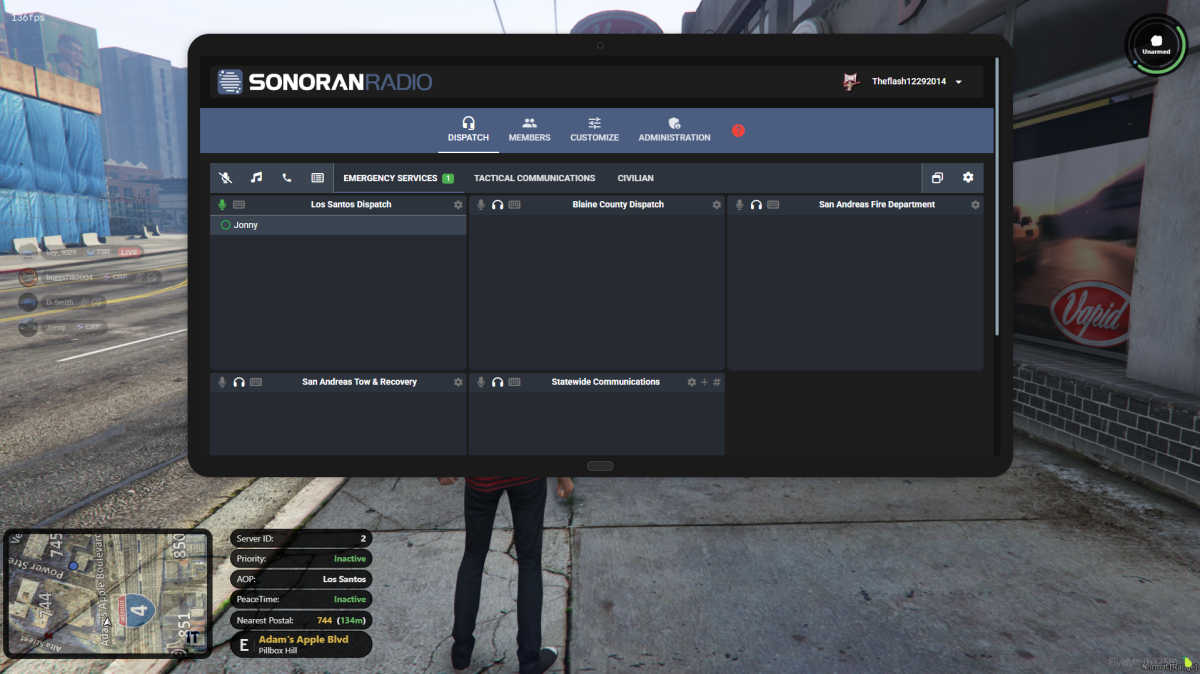Open the toolbar settings gear
Viewport: 1200px width, 674px height.
pos(968,178)
